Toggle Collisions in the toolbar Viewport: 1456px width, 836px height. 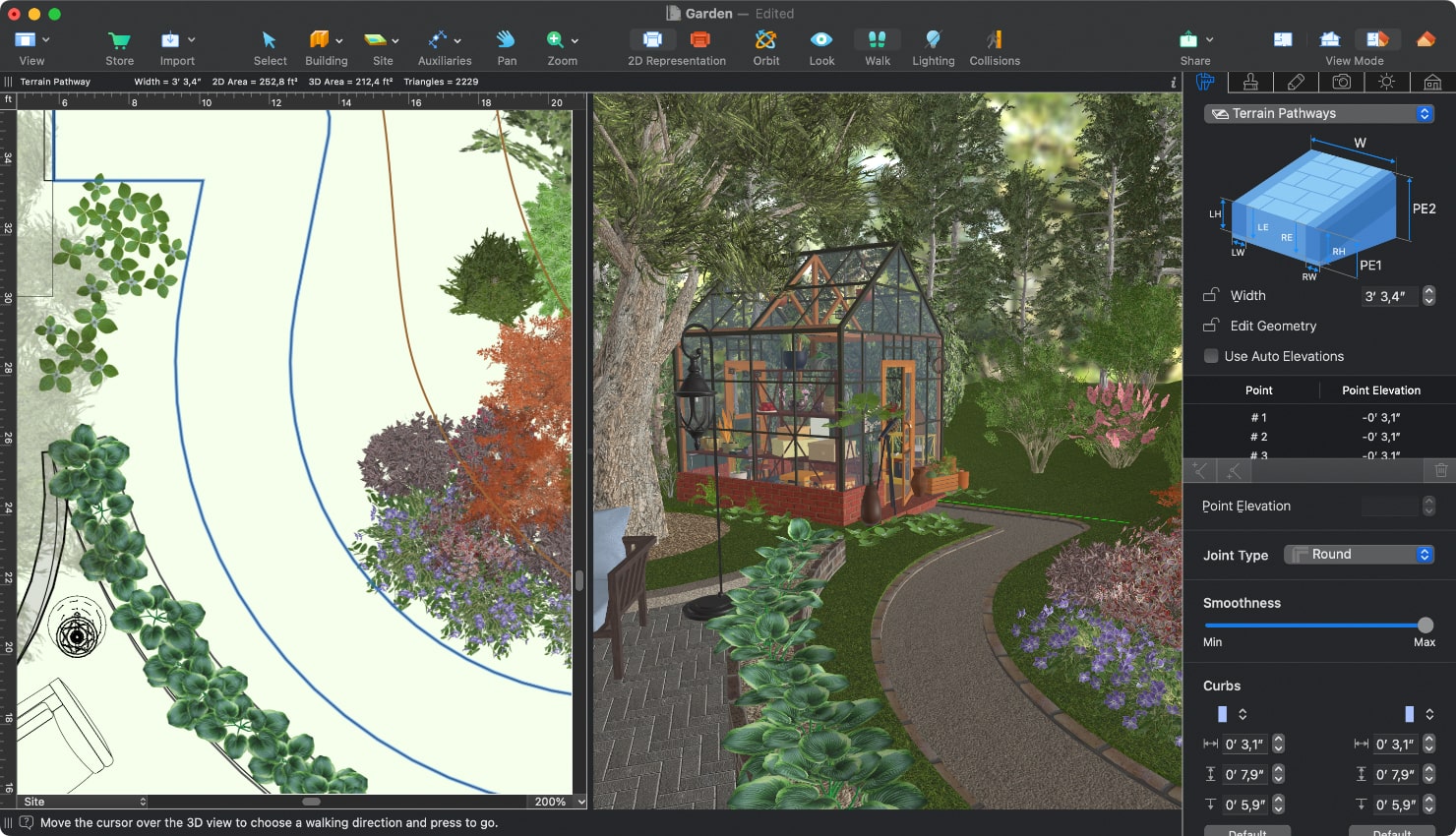click(x=995, y=39)
